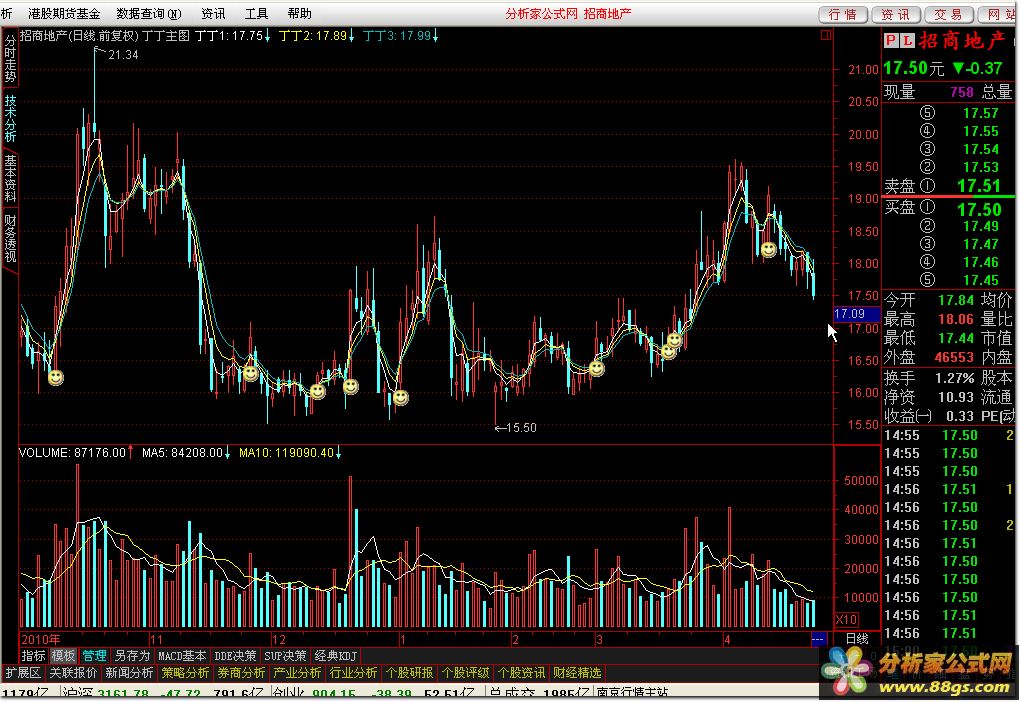The width and height of the screenshot is (1021, 702).
Task: Click 另存为 to save template
Action: pyautogui.click(x=132, y=656)
